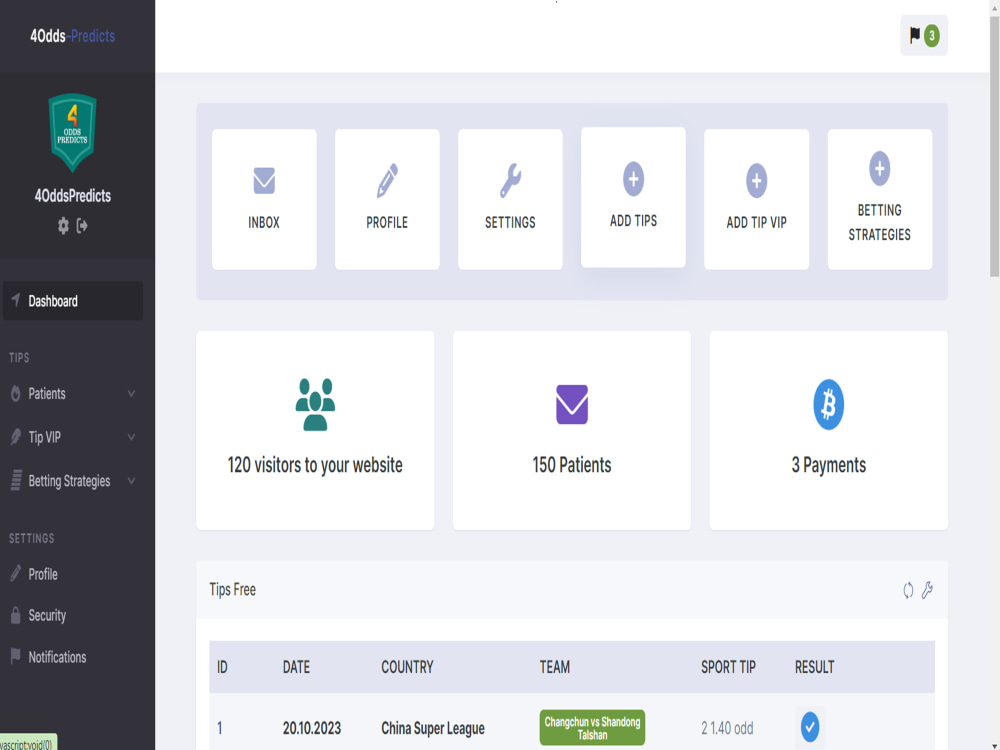This screenshot has height=750, width=1000.
Task: Click the flag icon beside Notifications
Action: pos(16,656)
